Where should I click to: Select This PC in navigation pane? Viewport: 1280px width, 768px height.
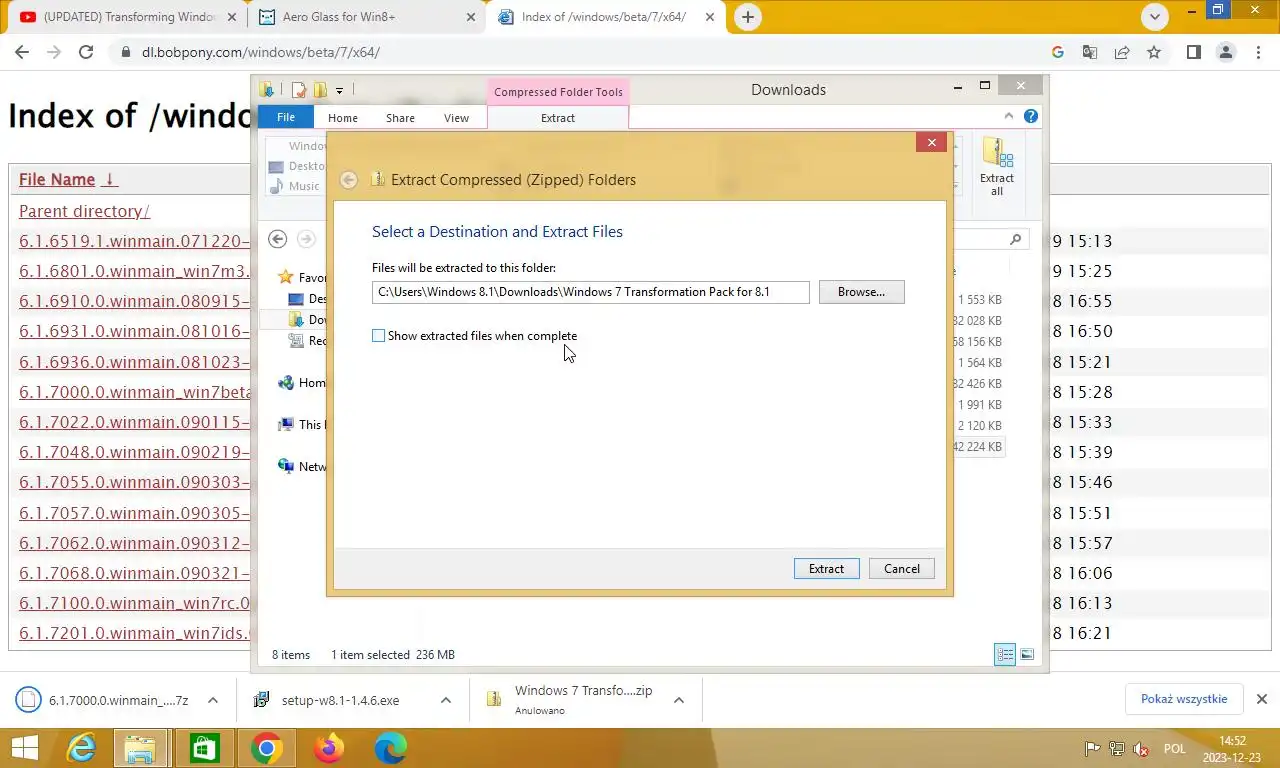point(302,424)
